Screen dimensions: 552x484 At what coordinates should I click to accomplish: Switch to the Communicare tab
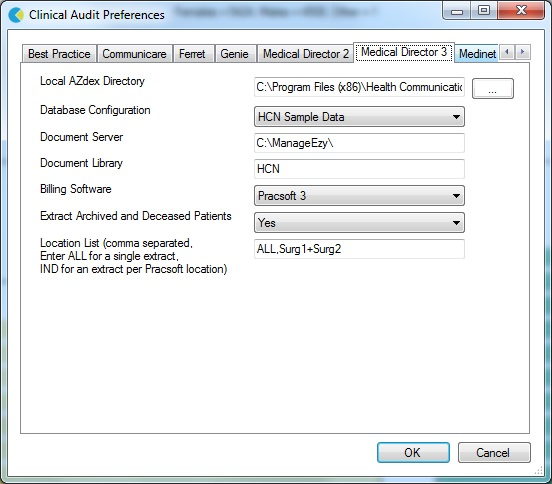[134, 54]
